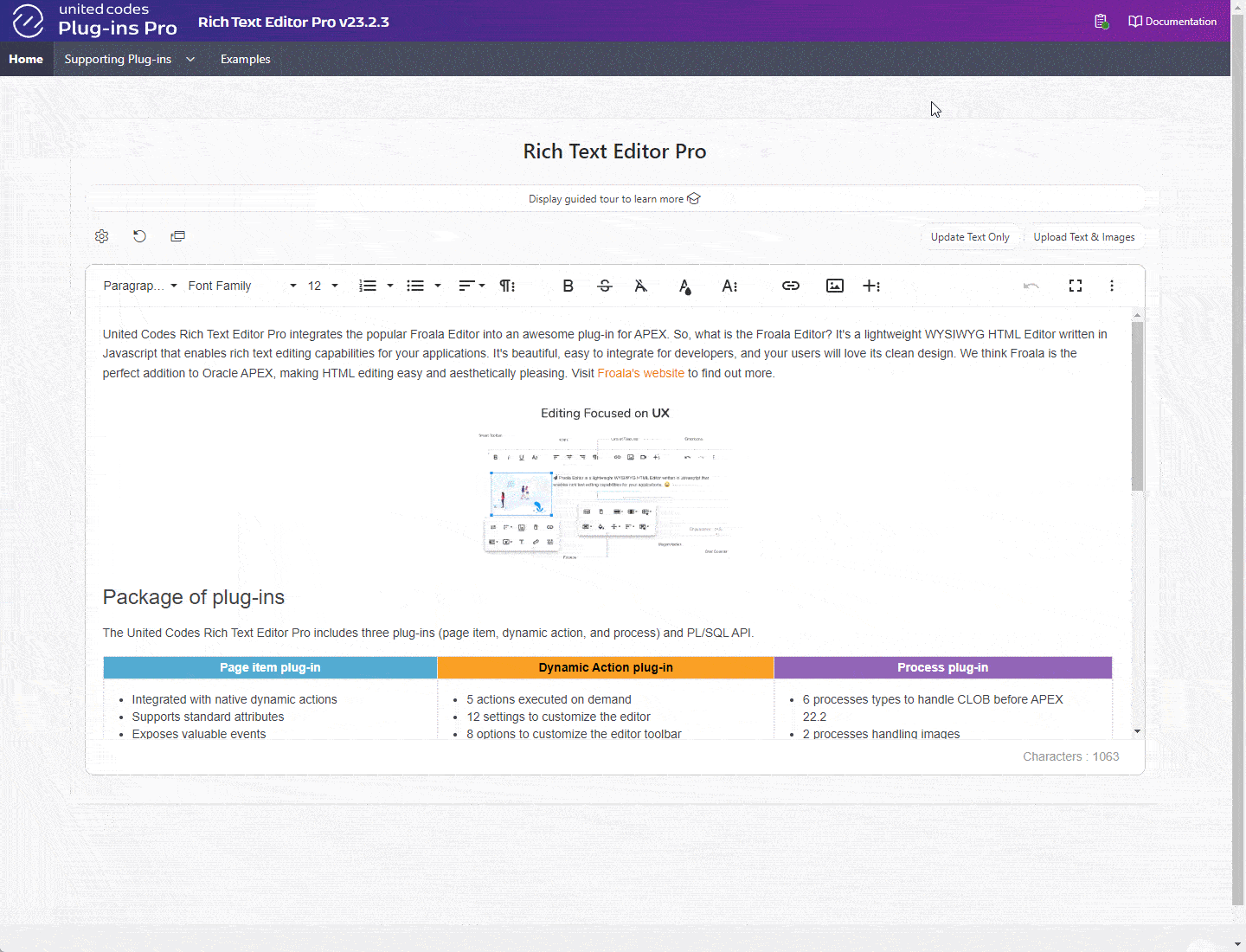Screen dimensions: 1246x952
Task: Open more paragraph options
Action: click(508, 286)
